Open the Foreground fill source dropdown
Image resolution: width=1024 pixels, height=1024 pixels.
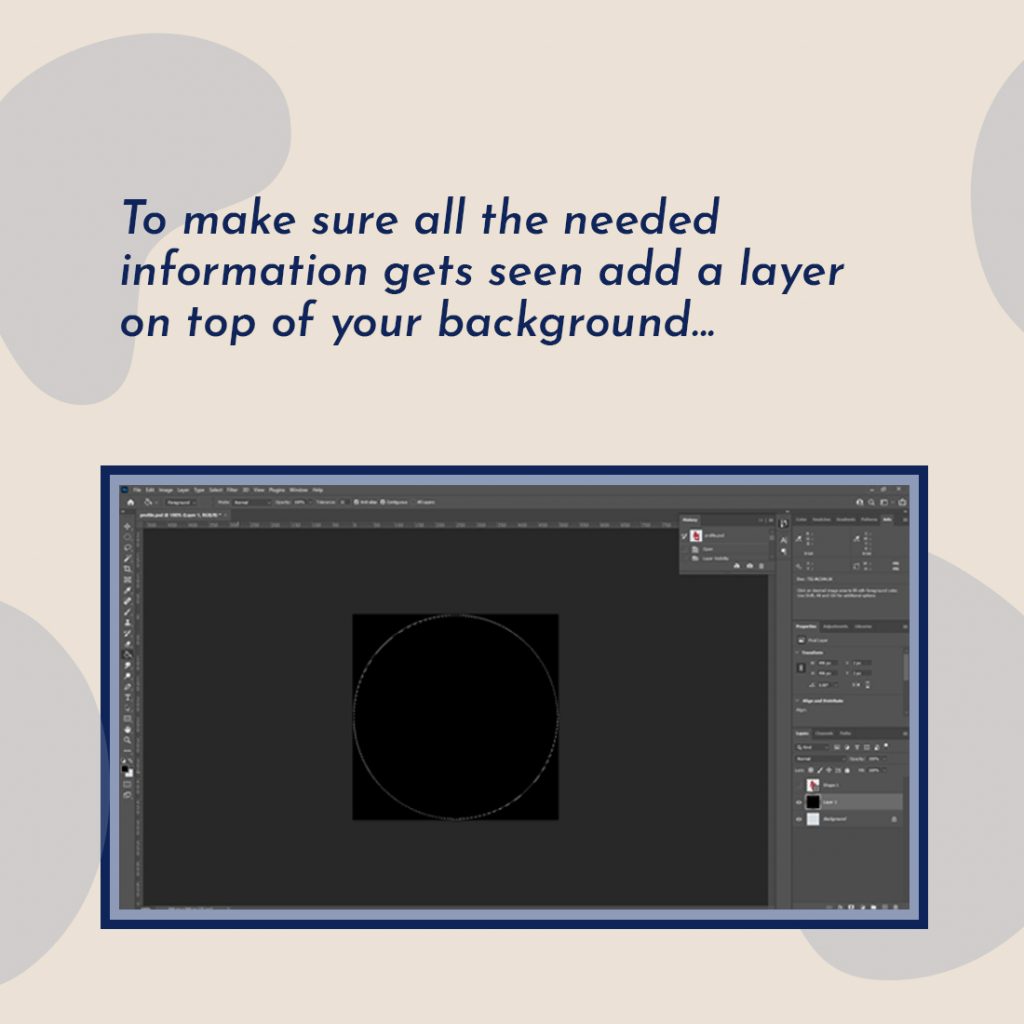coord(179,502)
